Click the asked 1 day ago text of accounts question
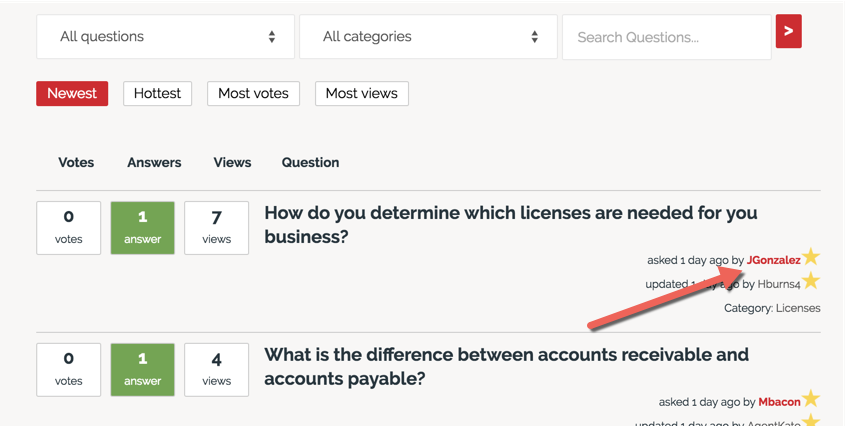The width and height of the screenshot is (846, 426). (699, 402)
